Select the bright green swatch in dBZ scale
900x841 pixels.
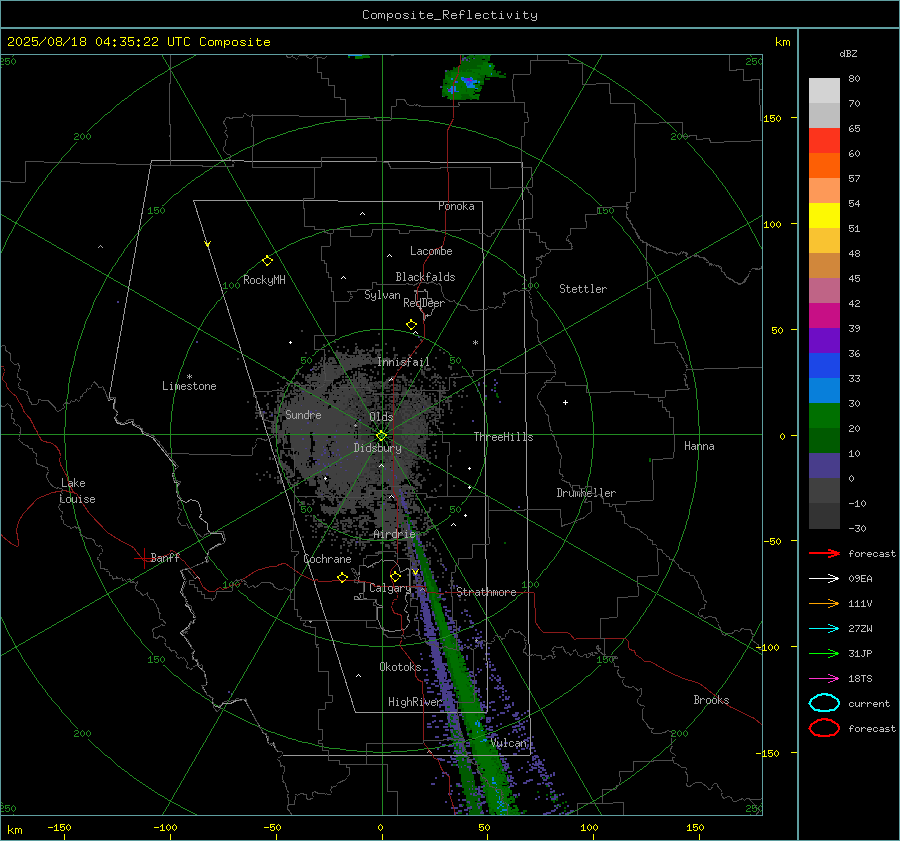pyautogui.click(x=824, y=415)
